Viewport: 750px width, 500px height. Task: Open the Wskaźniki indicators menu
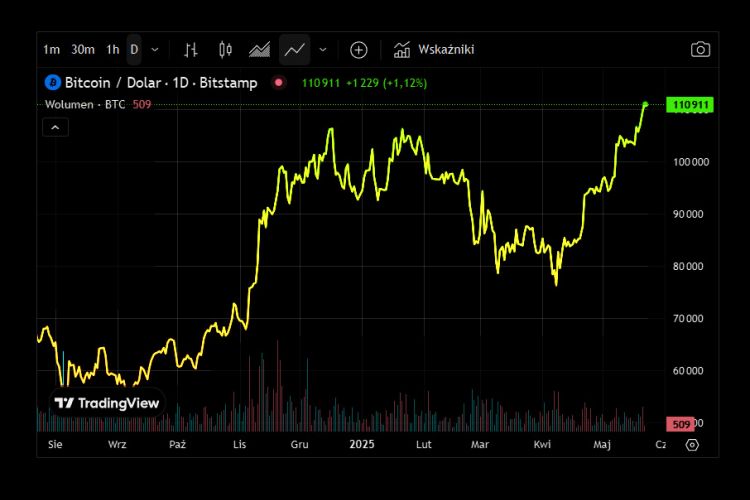(x=434, y=49)
